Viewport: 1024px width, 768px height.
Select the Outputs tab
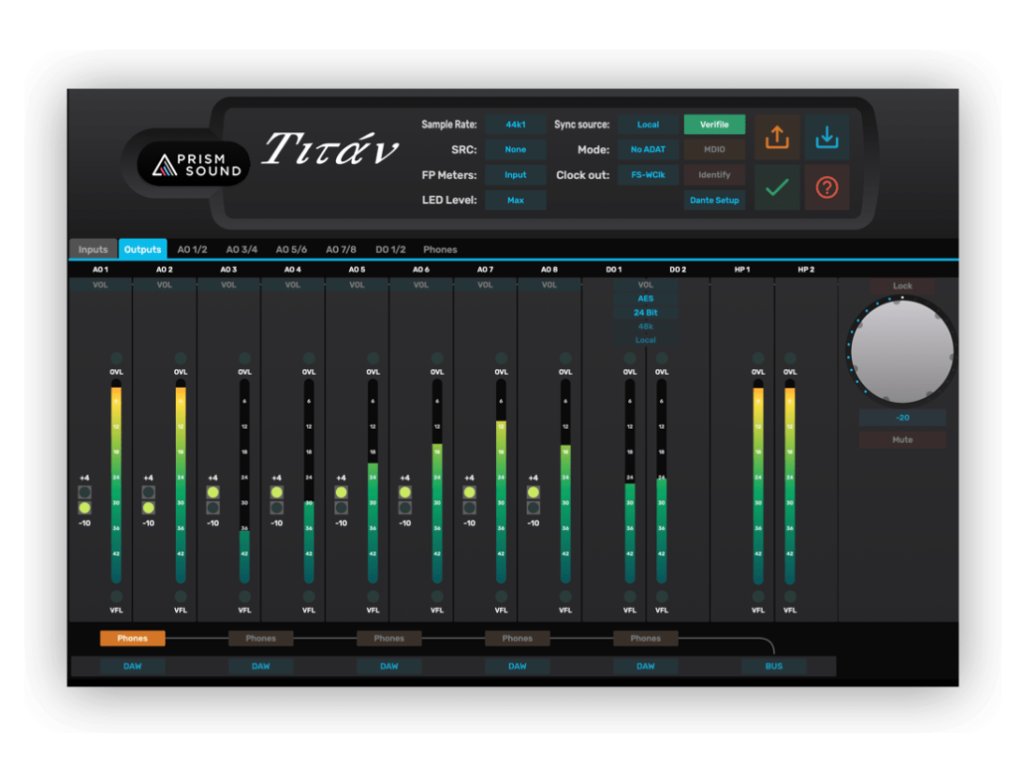142,249
